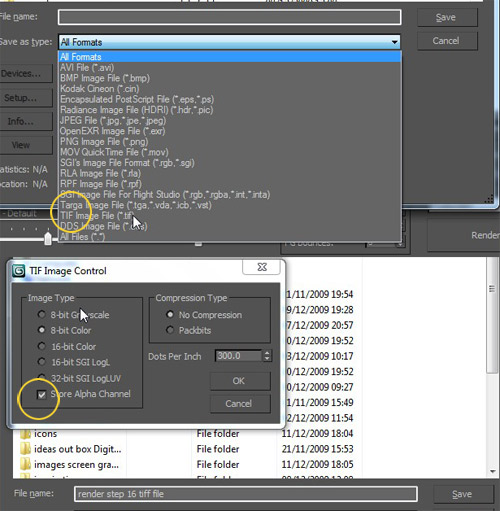
Task: Pick Encapsulated PostScript File format
Action: (230, 99)
